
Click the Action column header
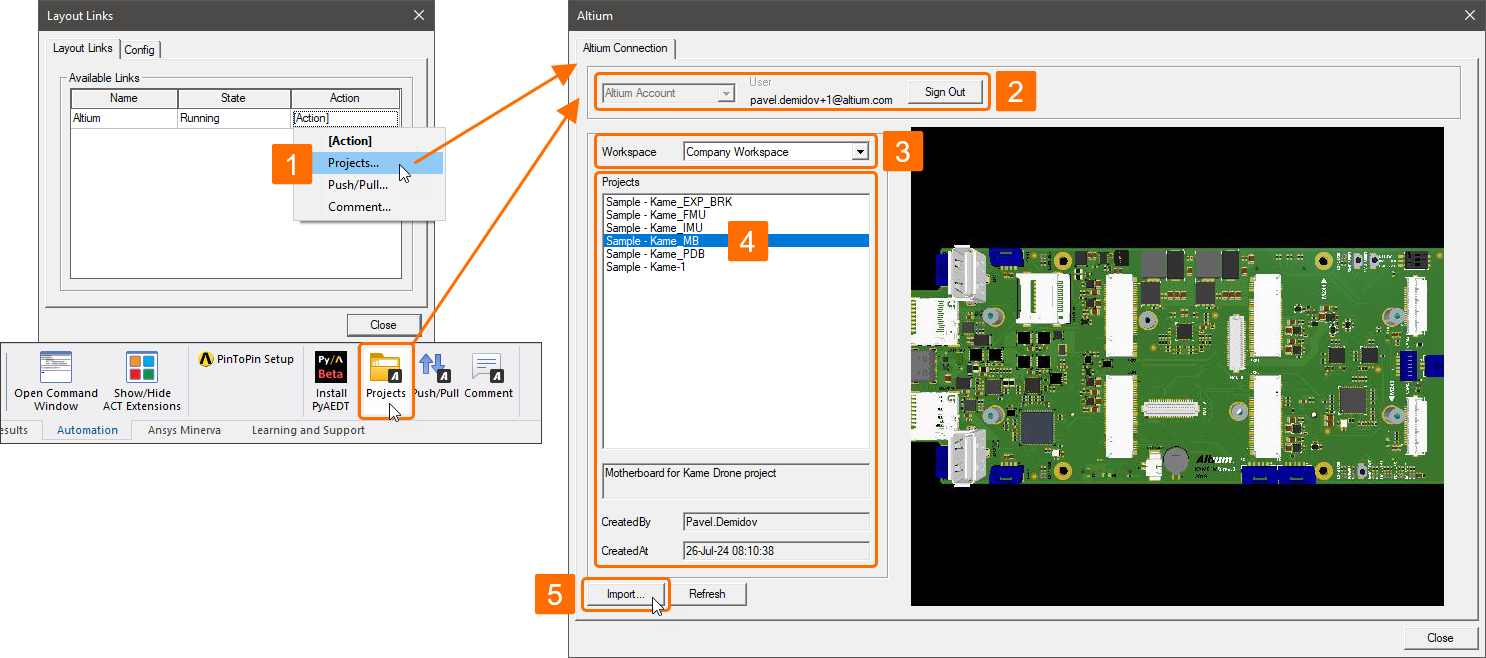click(x=345, y=98)
